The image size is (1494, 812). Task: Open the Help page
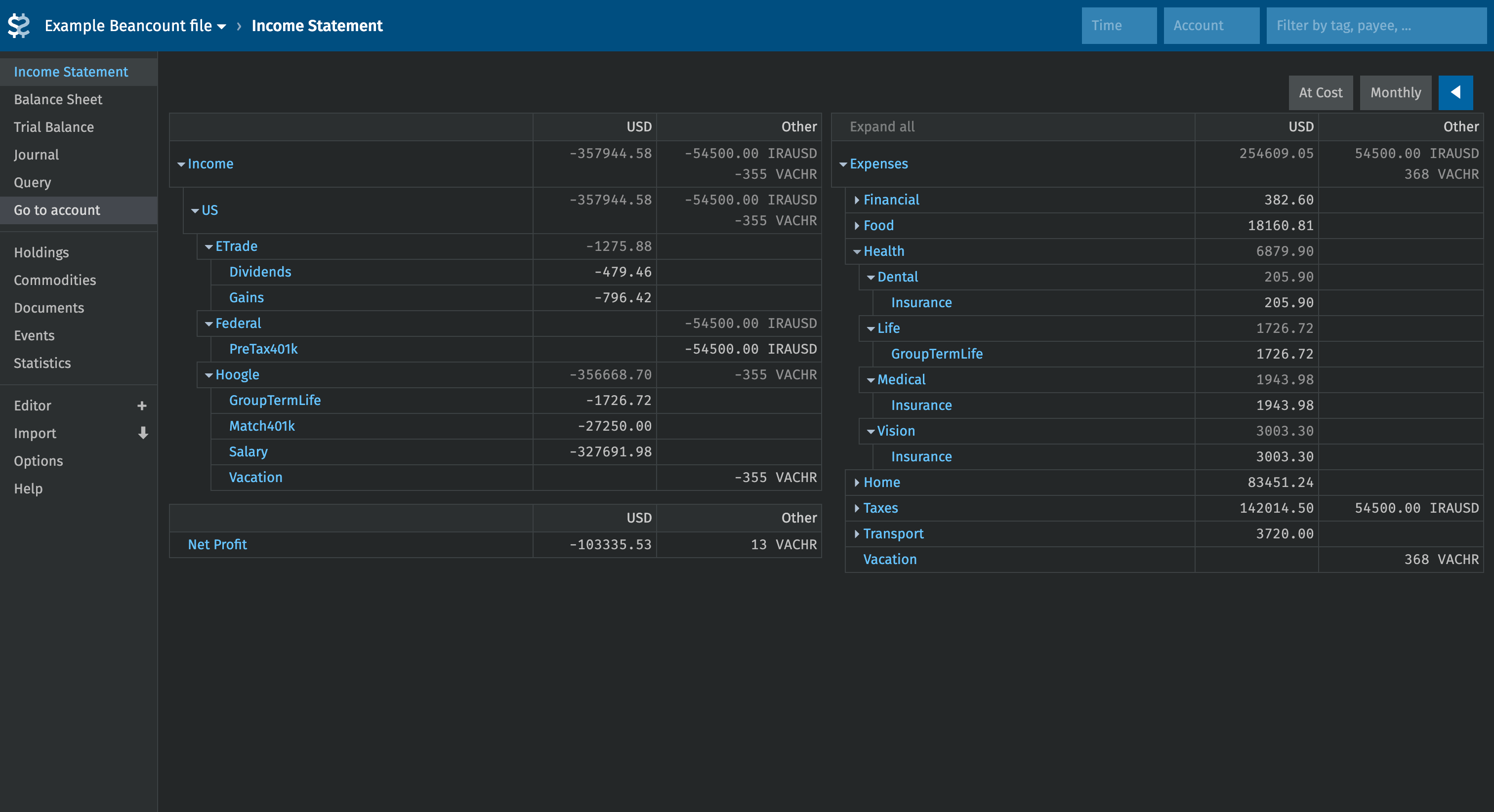[78, 489]
